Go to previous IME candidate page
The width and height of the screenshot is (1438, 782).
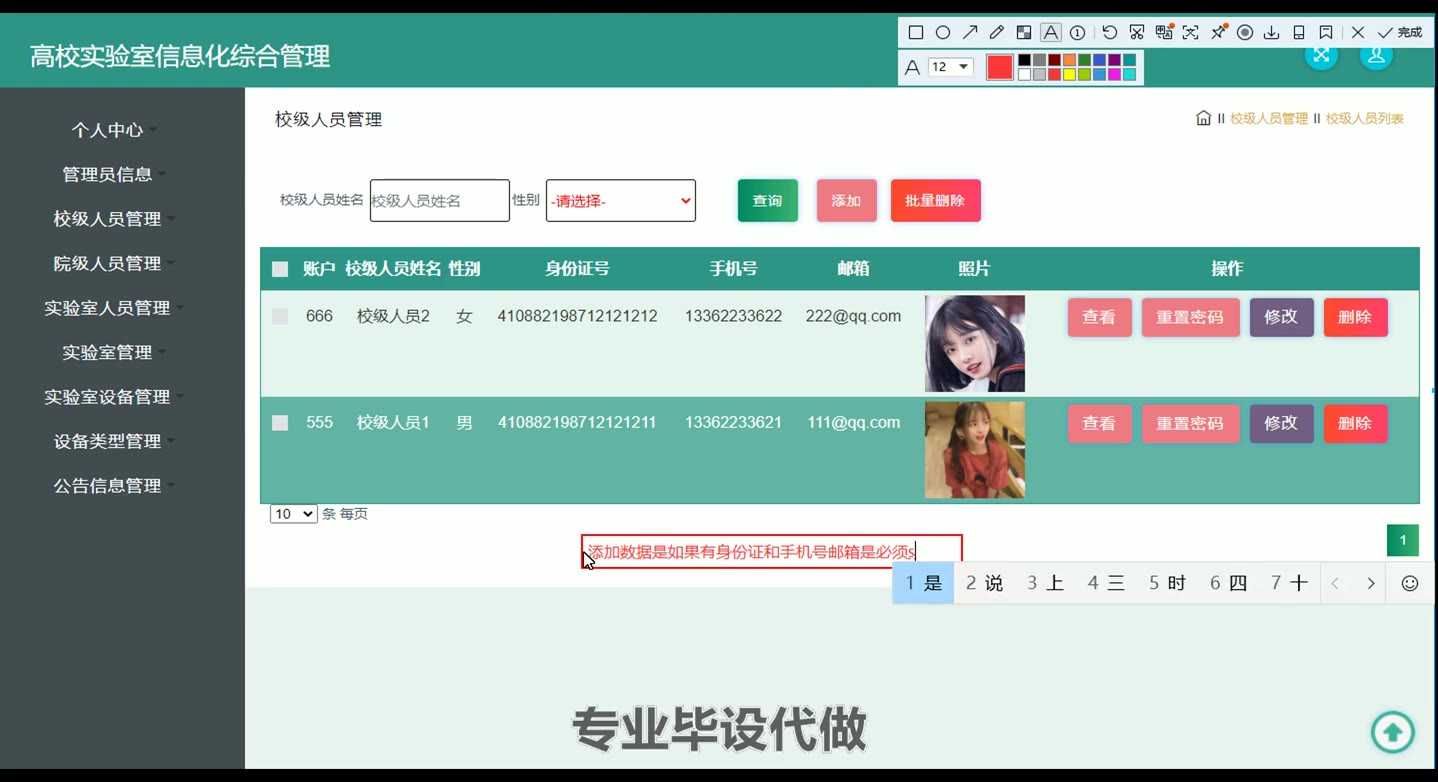1334,583
